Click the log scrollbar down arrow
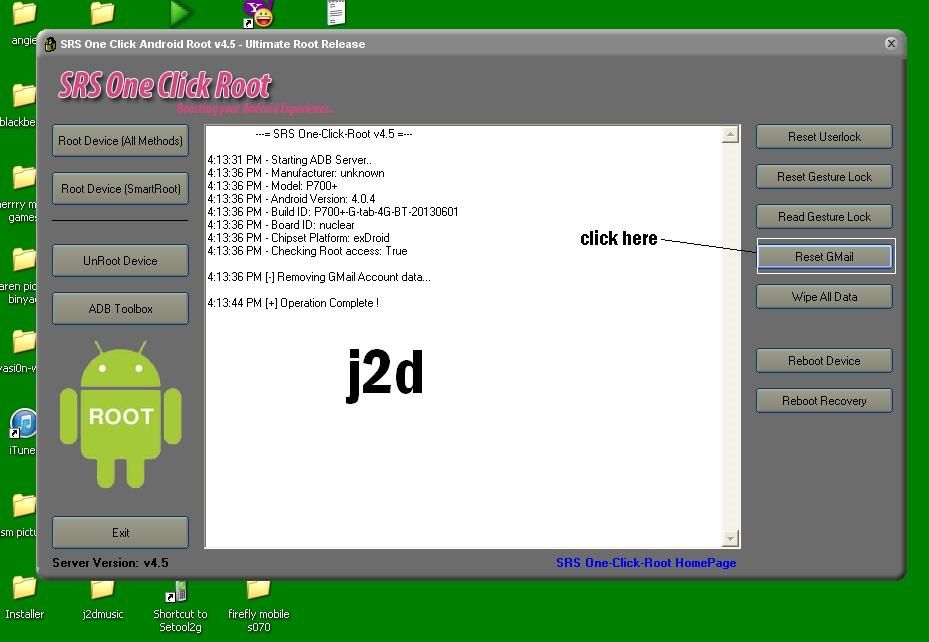Screen dimensions: 929x642 730,539
